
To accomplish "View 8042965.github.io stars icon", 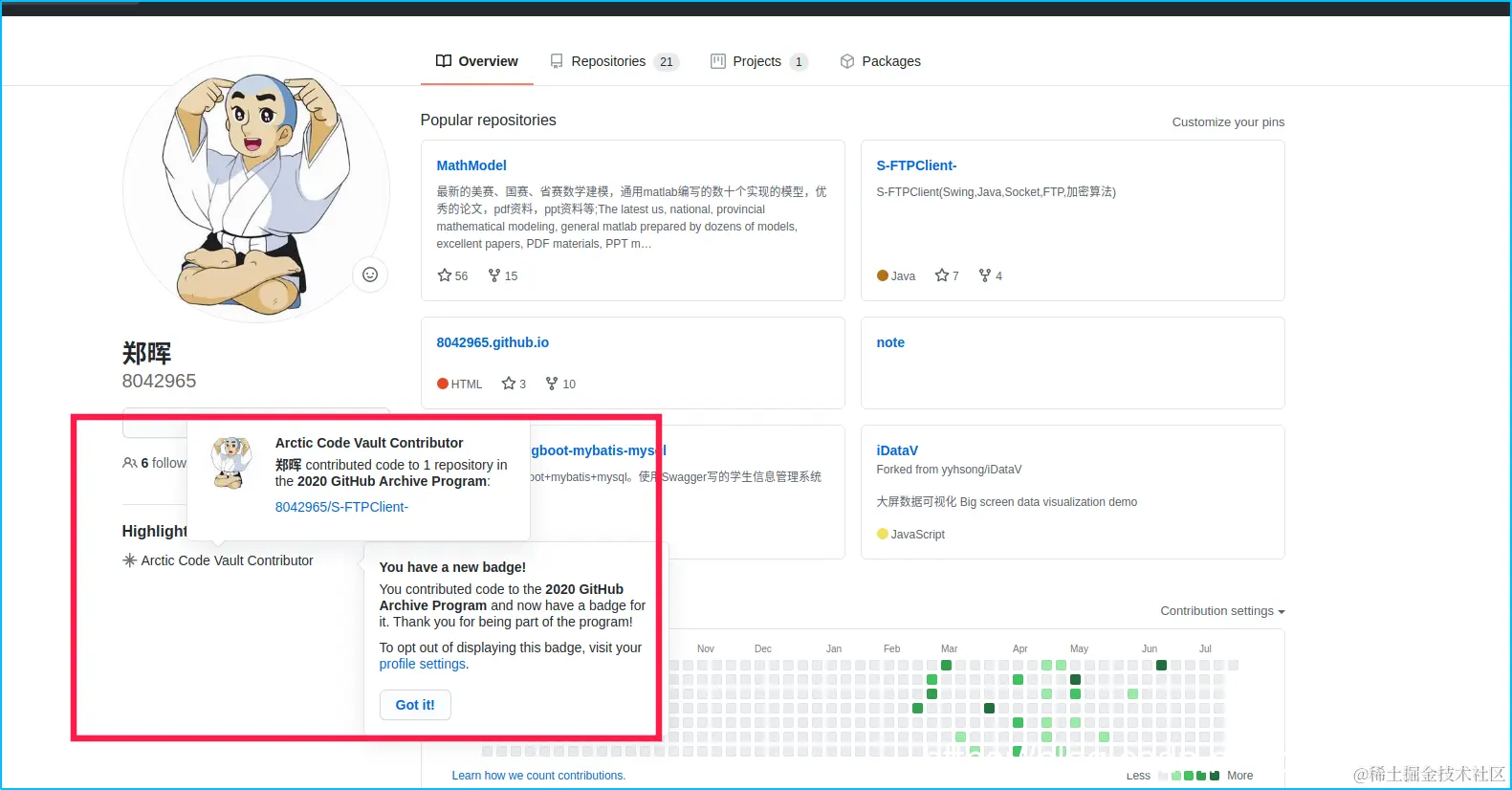I will tap(509, 384).
